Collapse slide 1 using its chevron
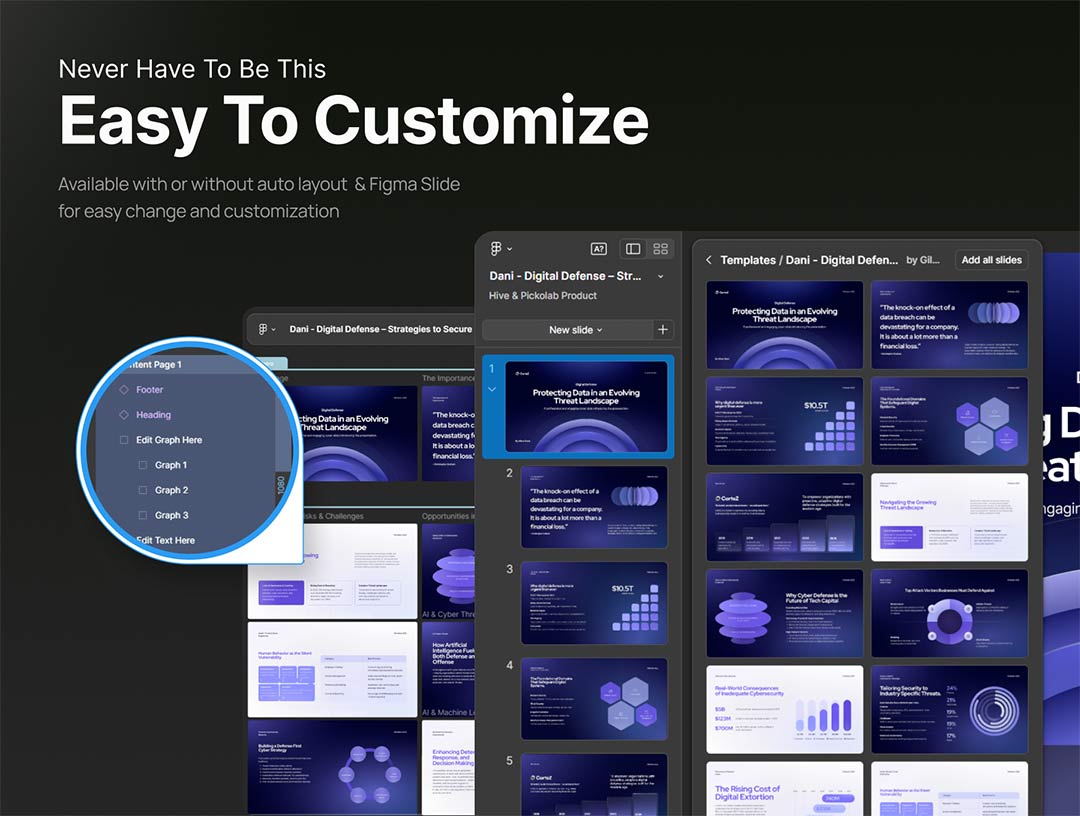Viewport: 1080px width, 816px height. coord(491,389)
